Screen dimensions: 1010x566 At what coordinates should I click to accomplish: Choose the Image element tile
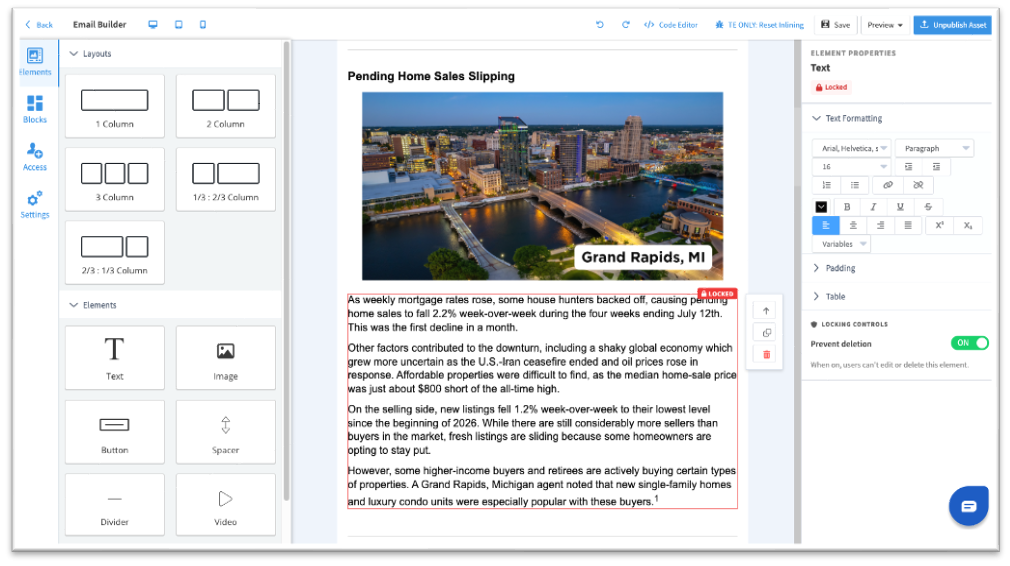pos(225,357)
